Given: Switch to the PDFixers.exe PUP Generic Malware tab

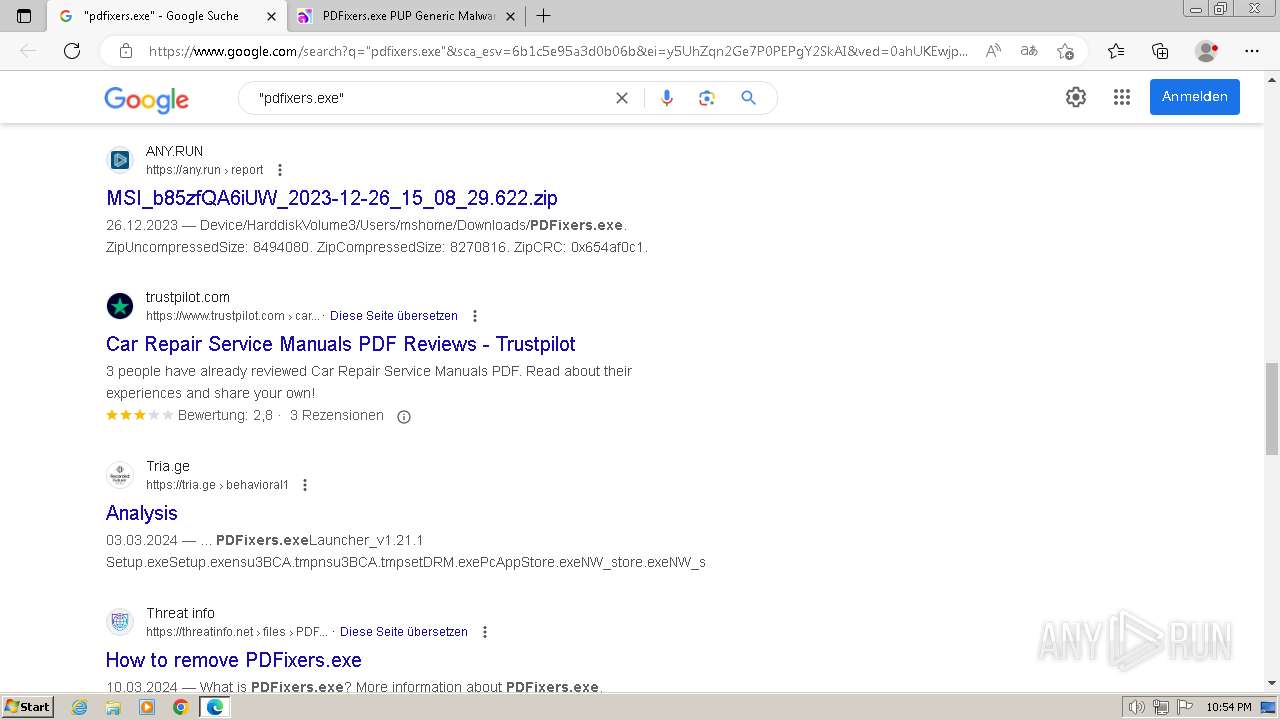Looking at the screenshot, I should coord(407,16).
